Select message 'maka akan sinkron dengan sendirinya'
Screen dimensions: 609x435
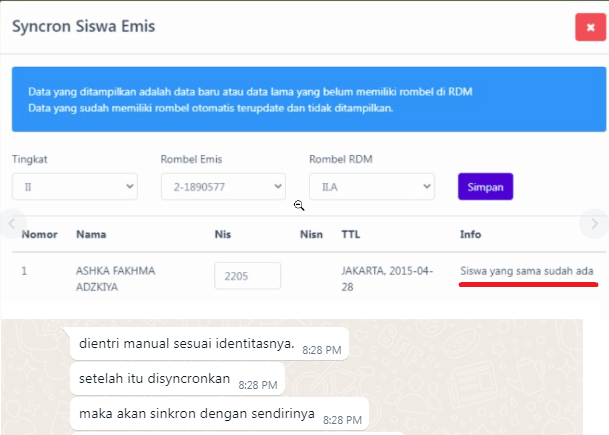point(219,414)
